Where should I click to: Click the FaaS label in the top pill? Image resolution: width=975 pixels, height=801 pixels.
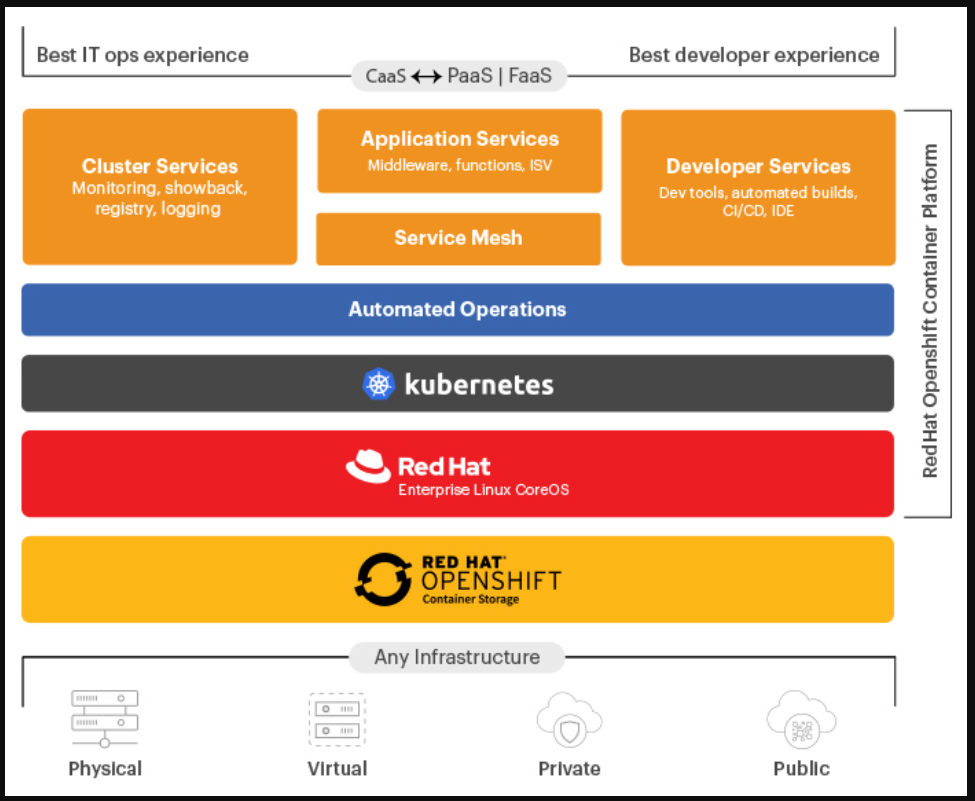click(x=530, y=76)
